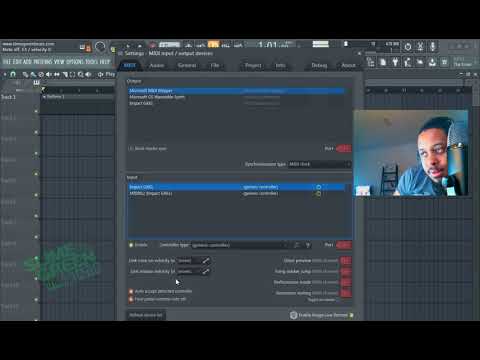The width and height of the screenshot is (480, 360).
Task: Toggle the MIDIIN2 input enable light
Action: click(x=318, y=193)
